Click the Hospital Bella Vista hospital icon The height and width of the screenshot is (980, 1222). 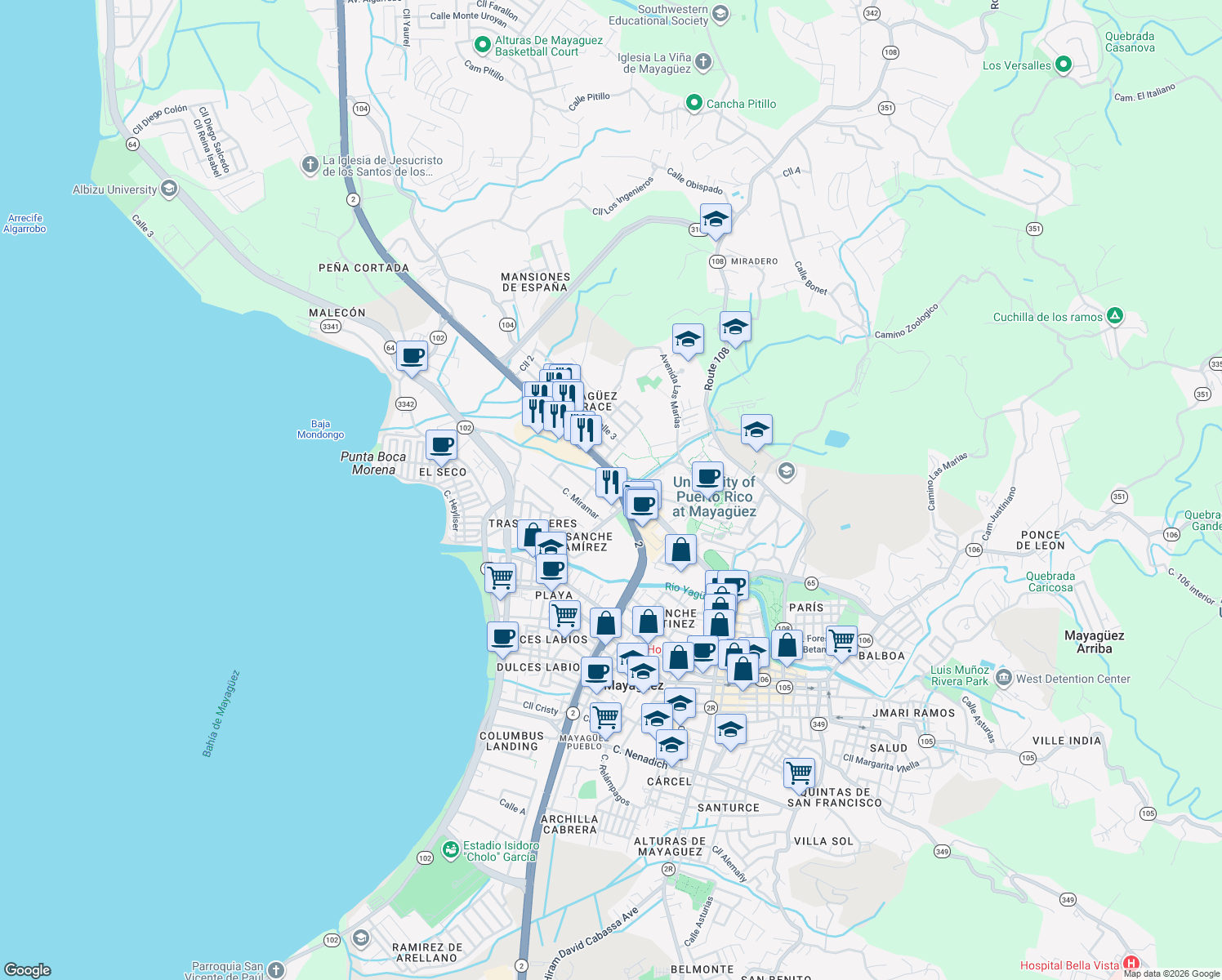pyautogui.click(x=1132, y=963)
